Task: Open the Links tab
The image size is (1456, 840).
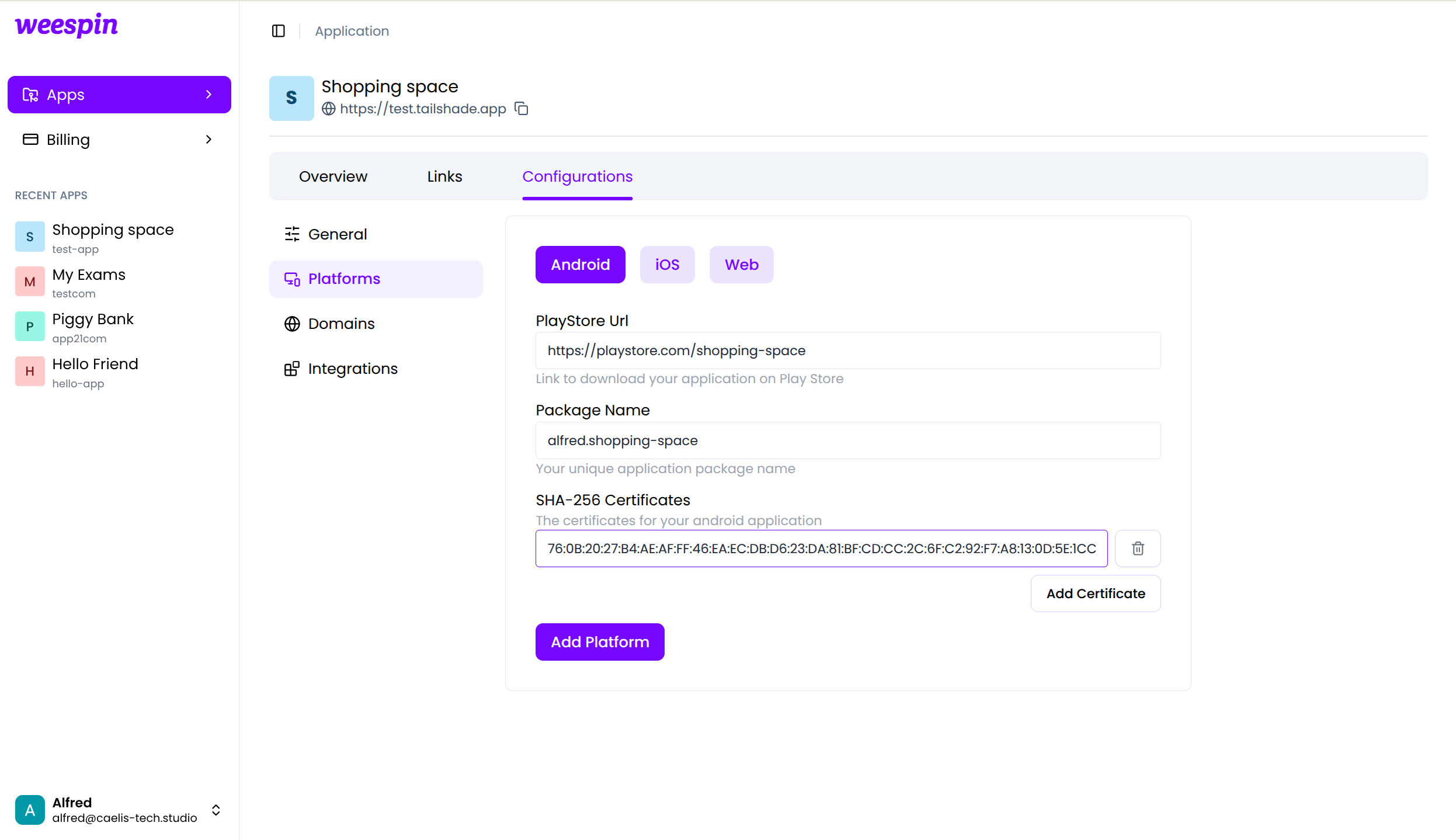Action: click(444, 176)
